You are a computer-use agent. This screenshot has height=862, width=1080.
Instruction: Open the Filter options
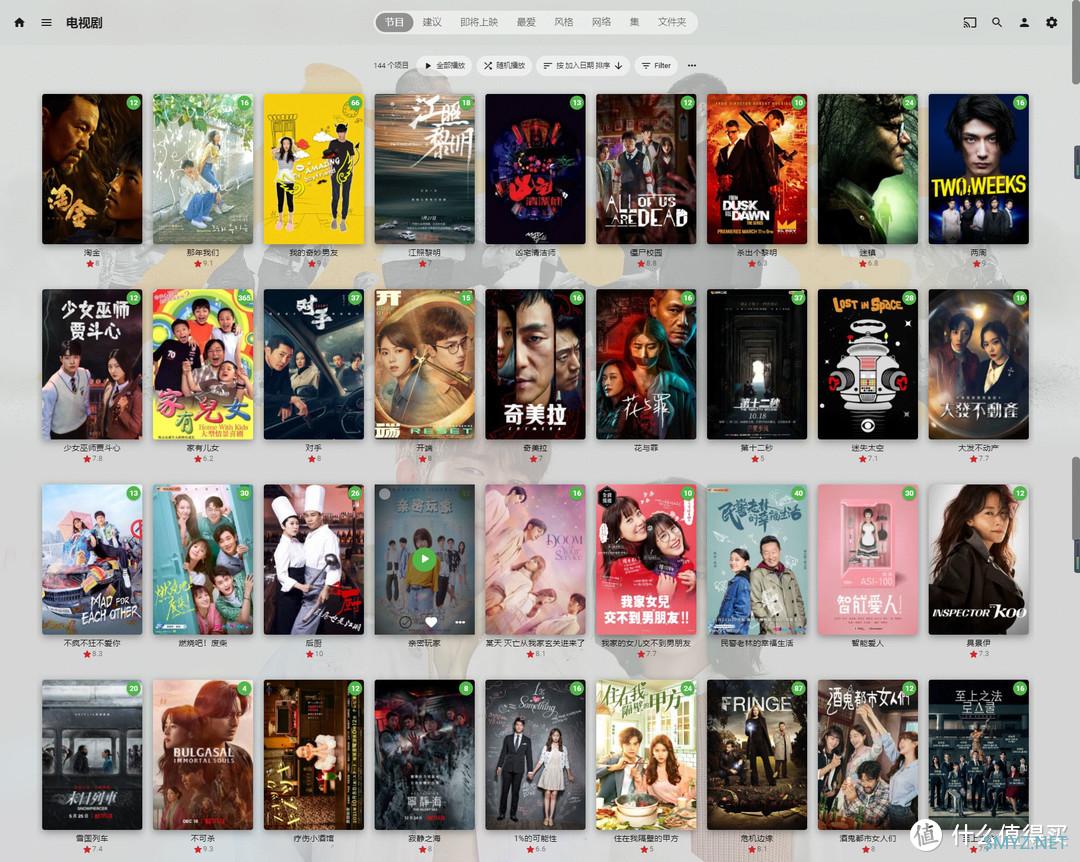point(656,65)
